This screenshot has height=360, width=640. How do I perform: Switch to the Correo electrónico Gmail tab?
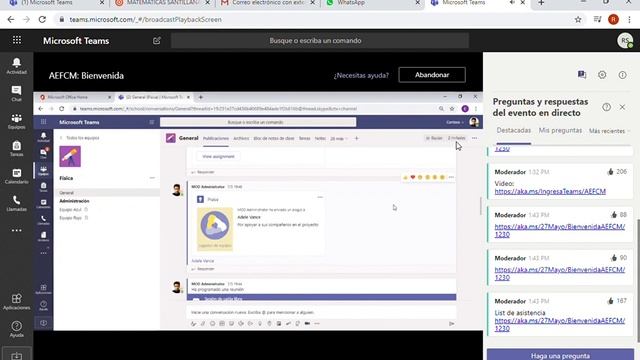pos(267,3)
